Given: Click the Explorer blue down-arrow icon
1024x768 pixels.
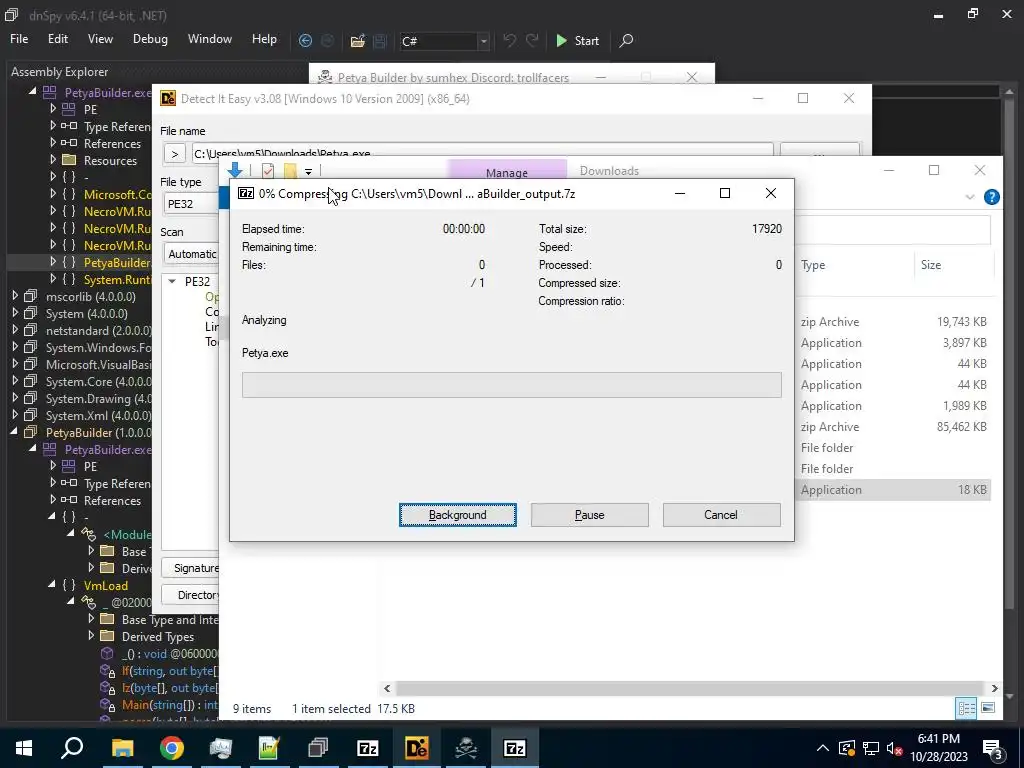Looking at the screenshot, I should click(235, 170).
